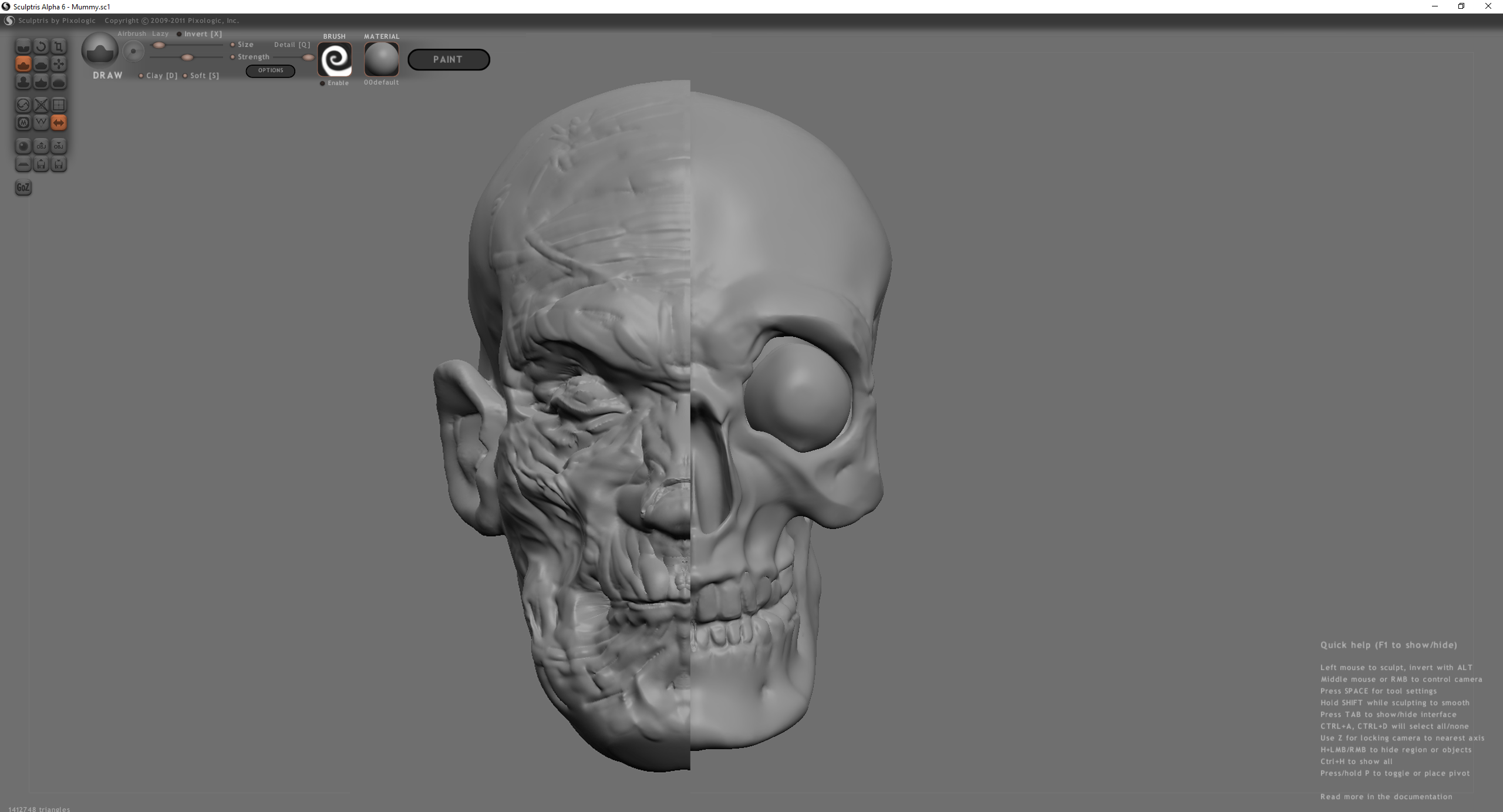Click the Mask tool icon
This screenshot has height=812, width=1503.
pos(23,123)
